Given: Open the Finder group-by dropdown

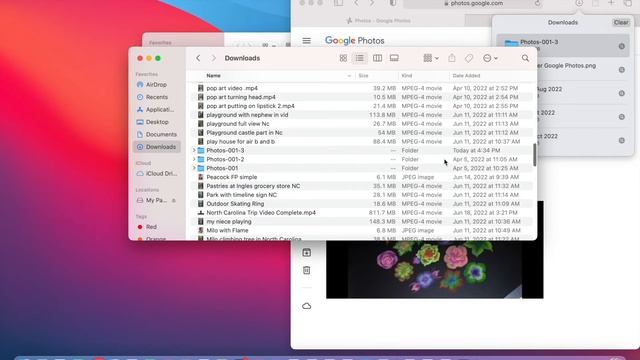Looking at the screenshot, I should 431,58.
